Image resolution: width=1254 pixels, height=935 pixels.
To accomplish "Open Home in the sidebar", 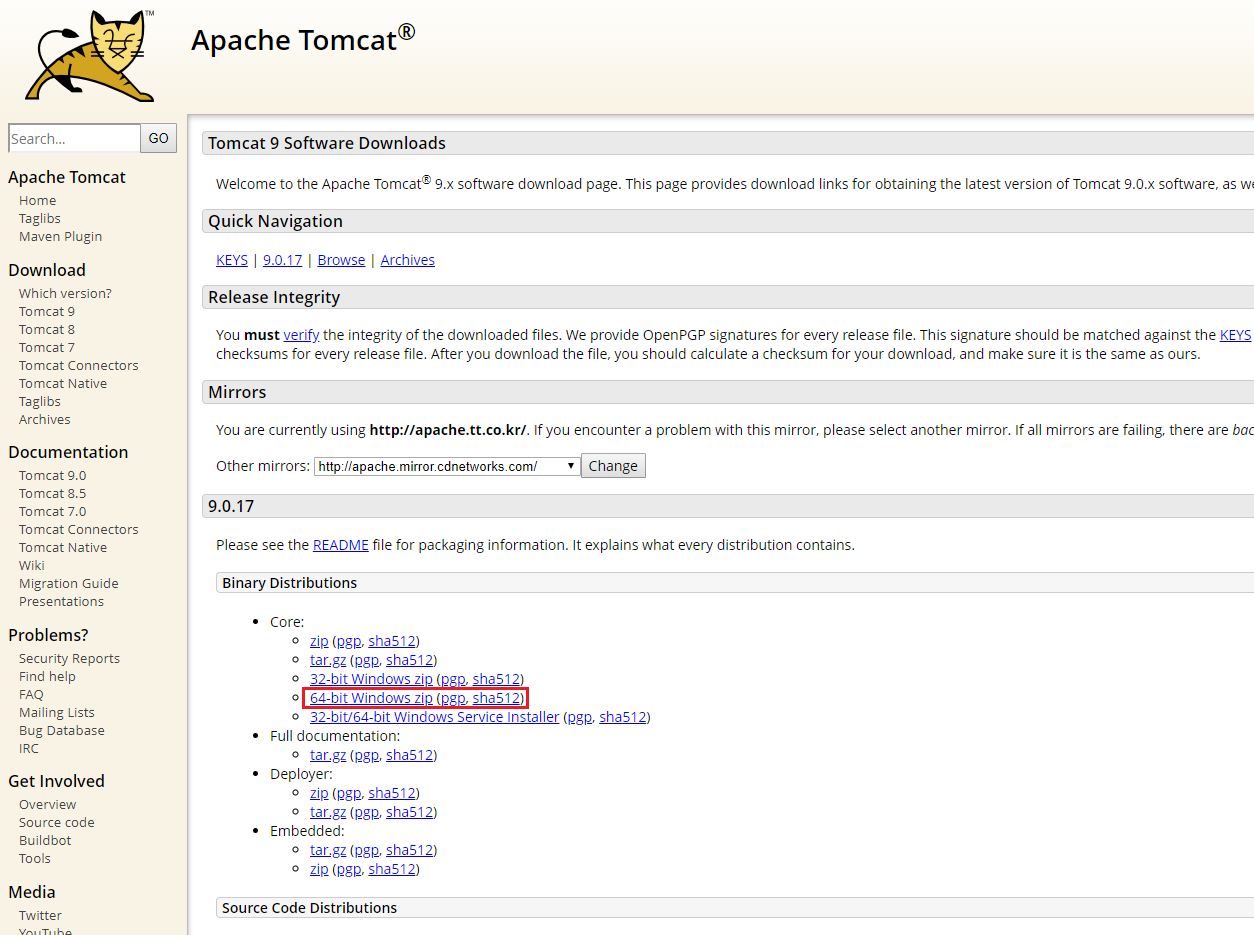I will (x=38, y=200).
